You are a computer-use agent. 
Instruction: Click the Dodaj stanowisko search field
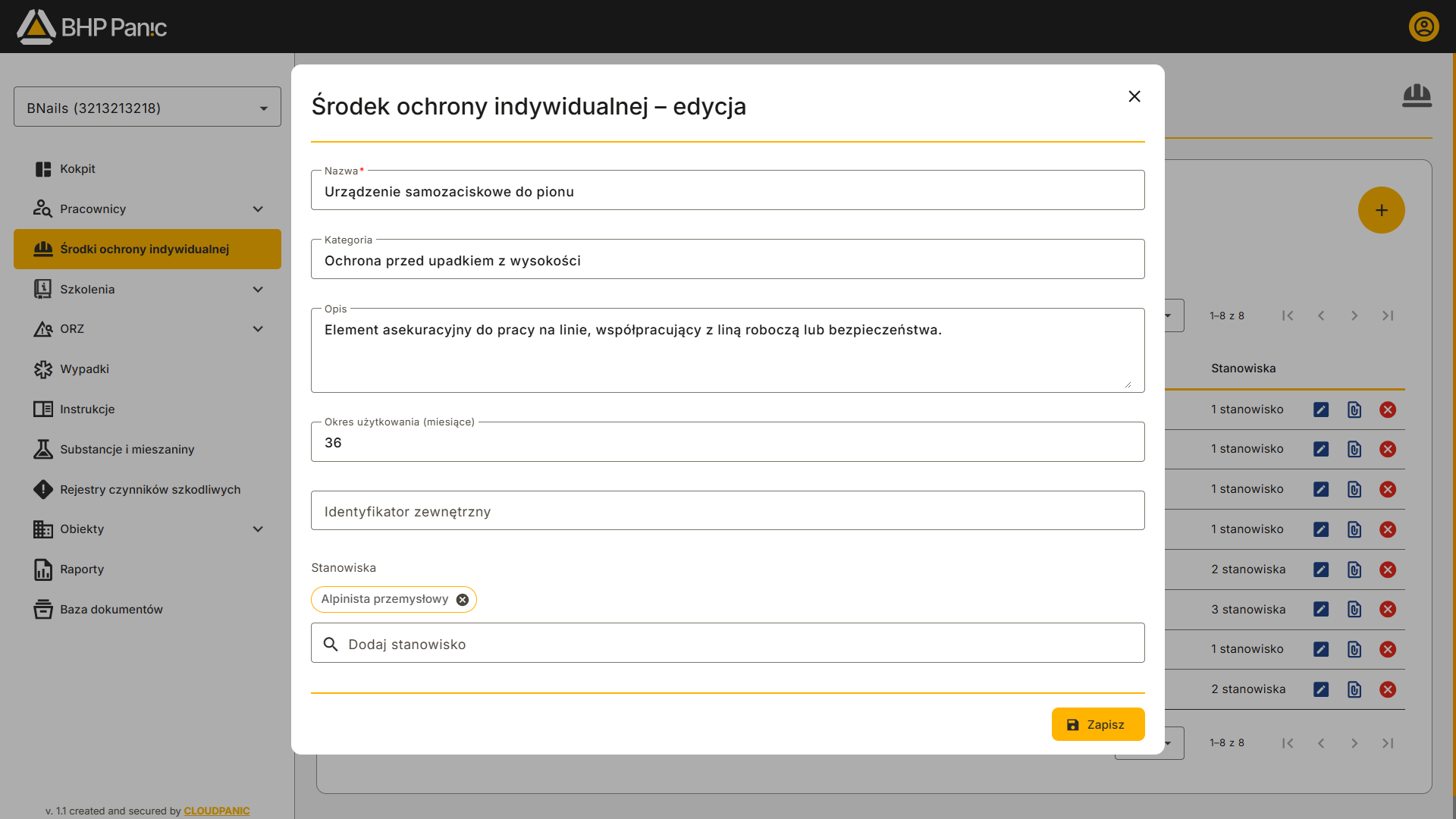pos(727,643)
